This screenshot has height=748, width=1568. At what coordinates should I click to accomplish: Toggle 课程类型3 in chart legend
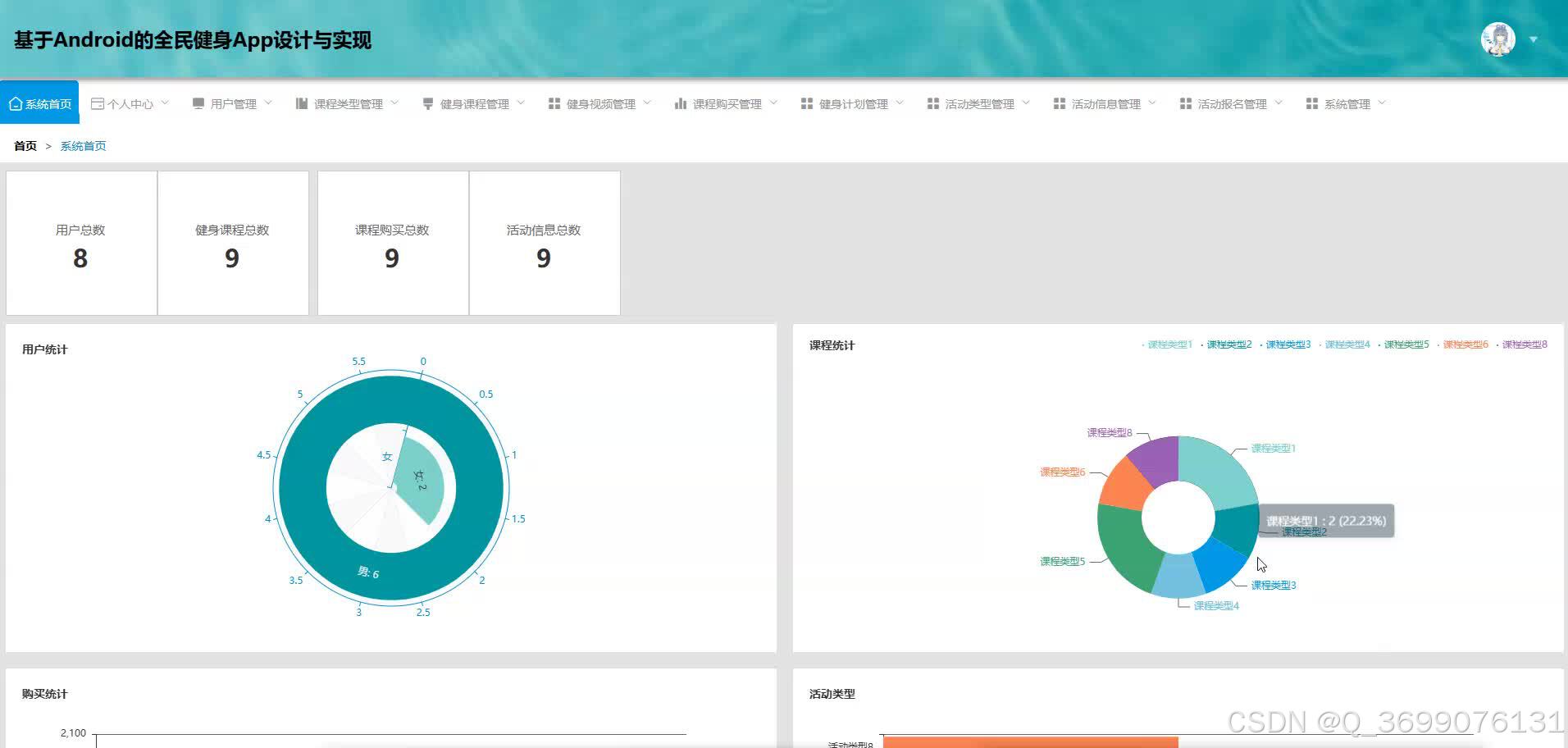click(1285, 344)
